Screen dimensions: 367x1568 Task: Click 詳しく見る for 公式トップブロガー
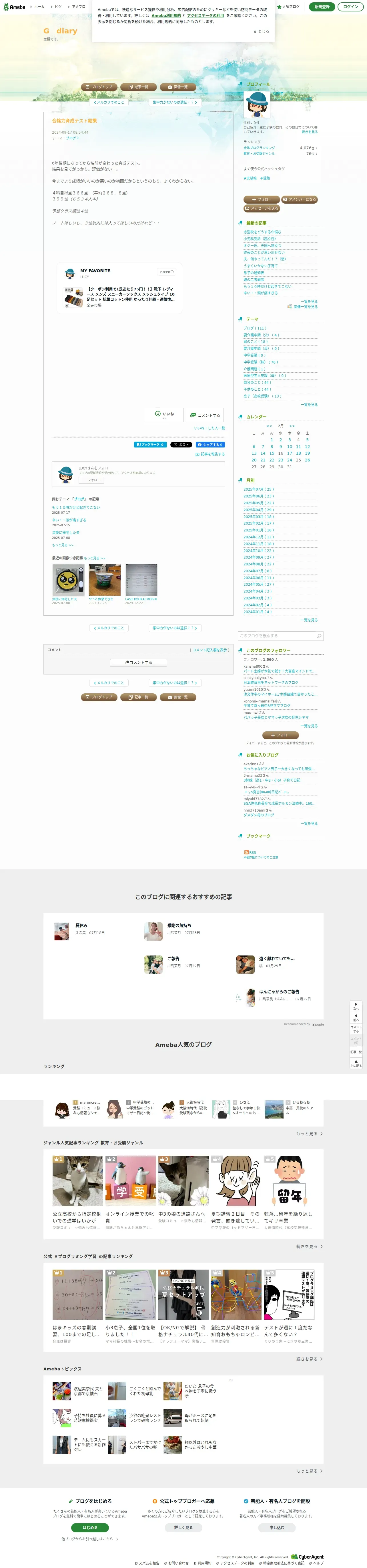183,1527
